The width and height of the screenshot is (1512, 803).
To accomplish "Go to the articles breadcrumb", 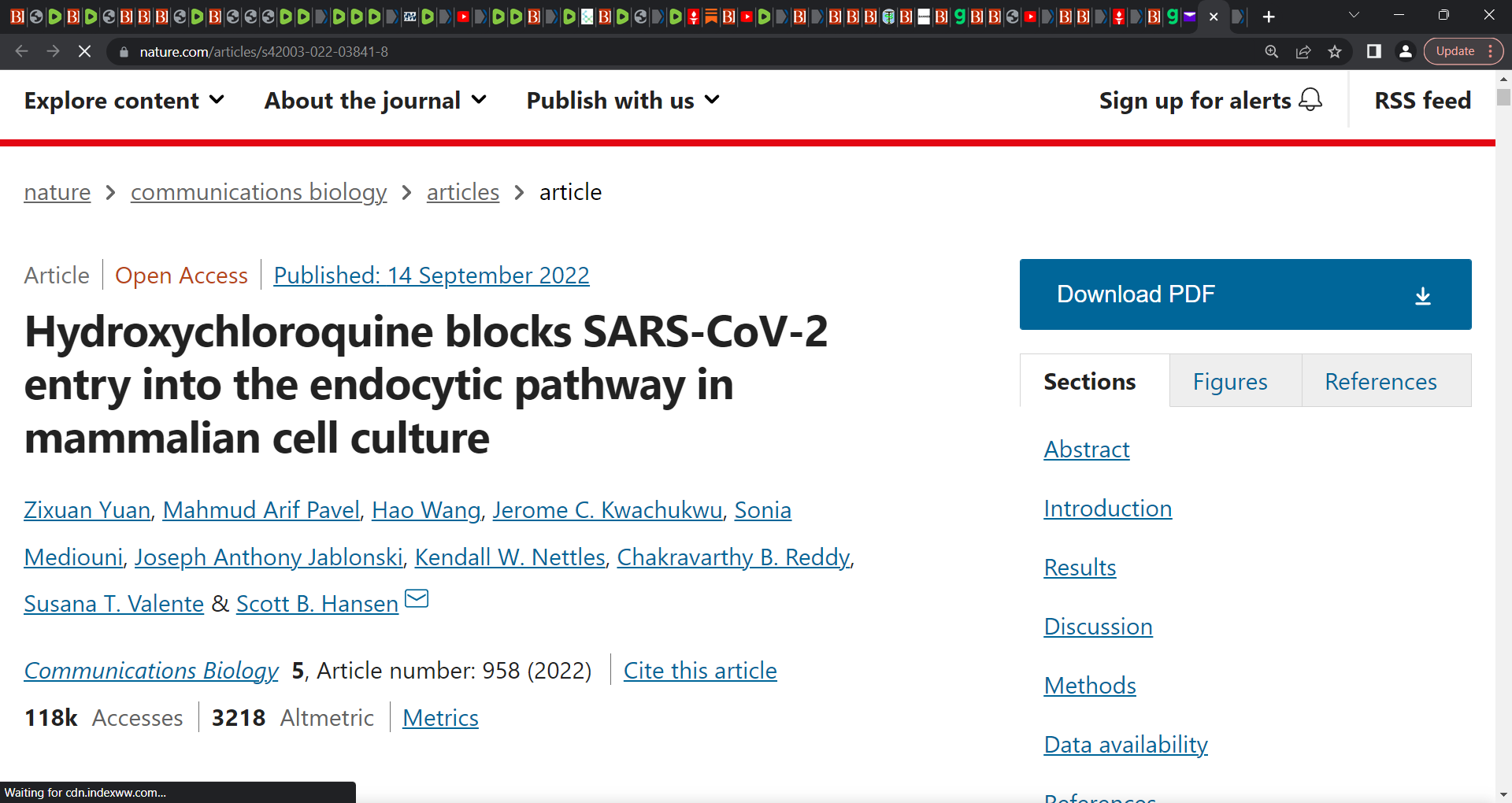I will click(x=463, y=192).
